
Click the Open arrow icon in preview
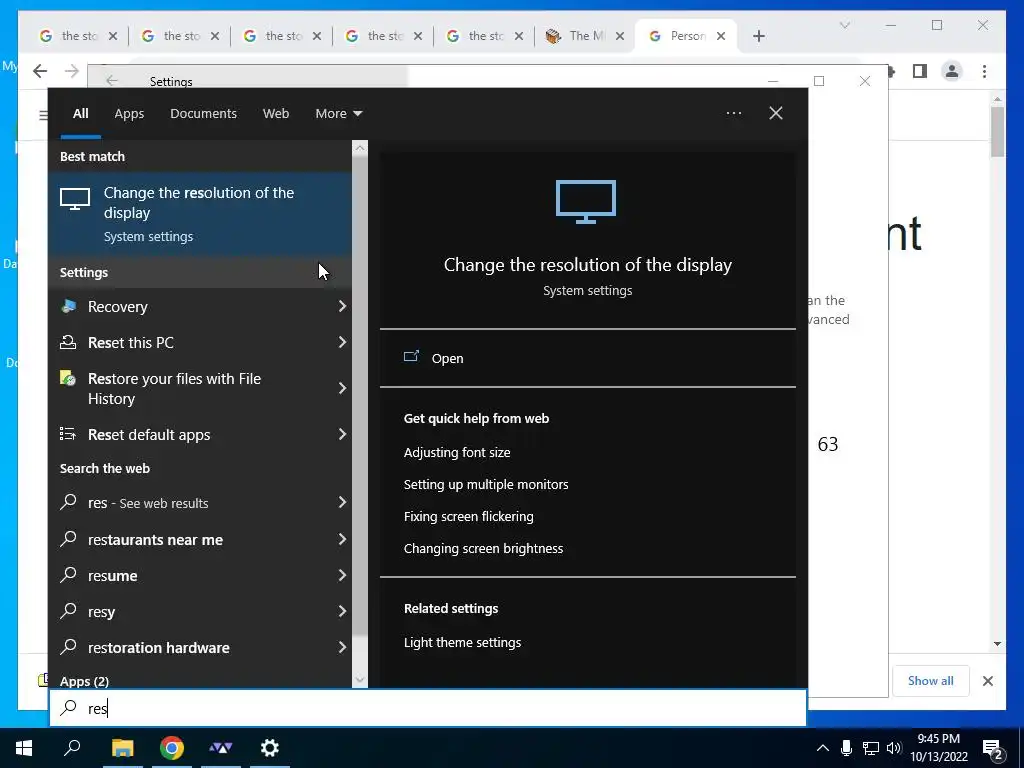tap(411, 357)
